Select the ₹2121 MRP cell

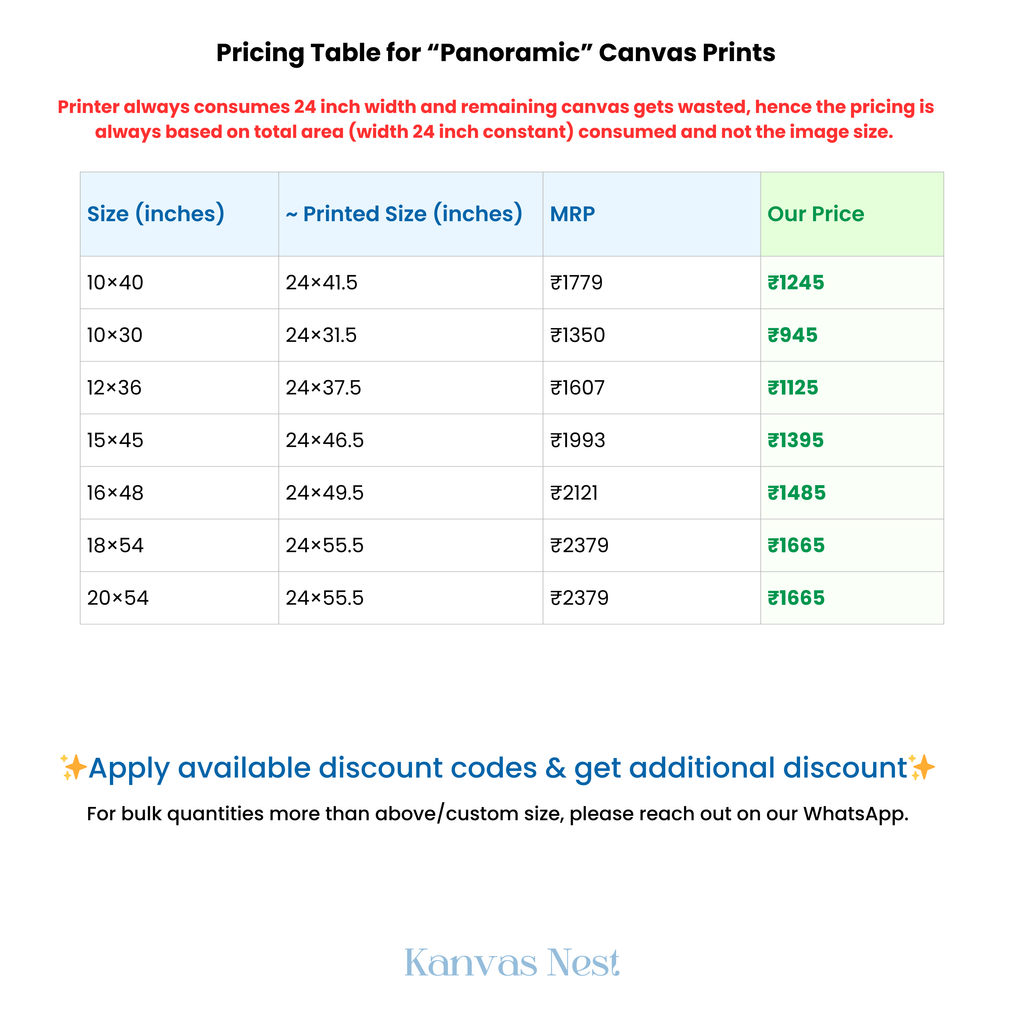[x=574, y=493]
